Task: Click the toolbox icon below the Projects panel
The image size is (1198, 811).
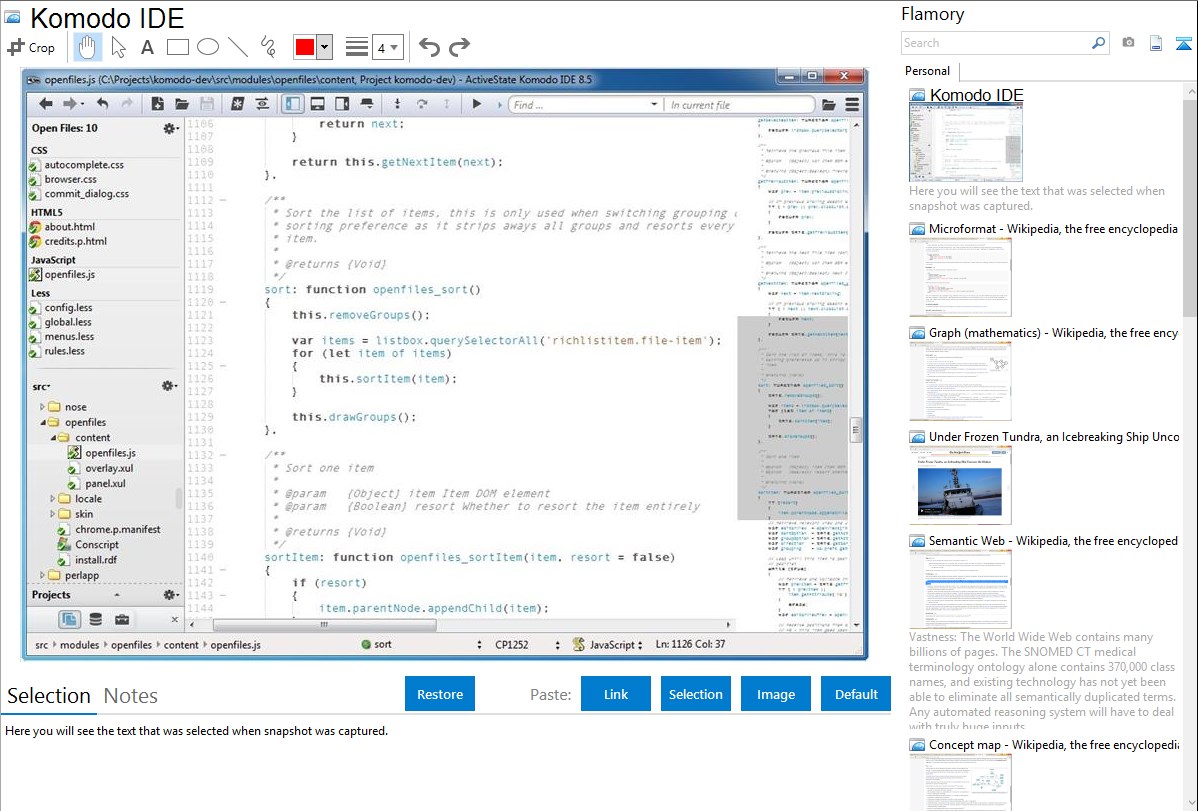Action: (121, 619)
